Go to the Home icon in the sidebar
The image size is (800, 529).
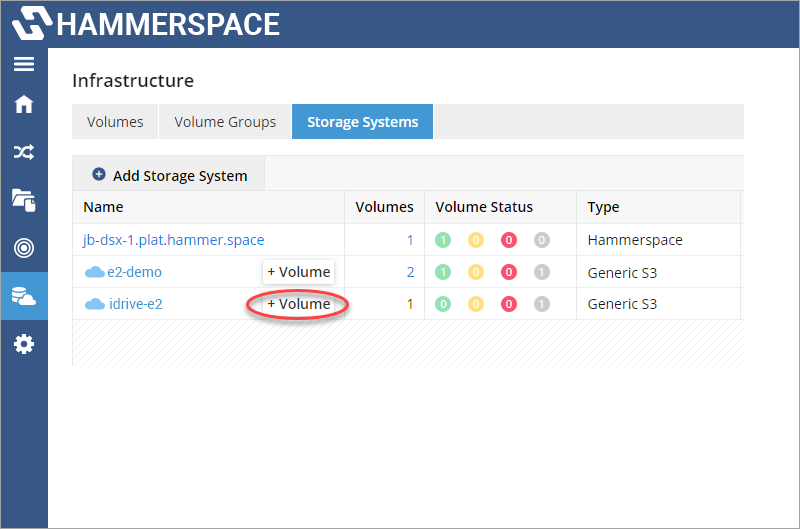24,104
